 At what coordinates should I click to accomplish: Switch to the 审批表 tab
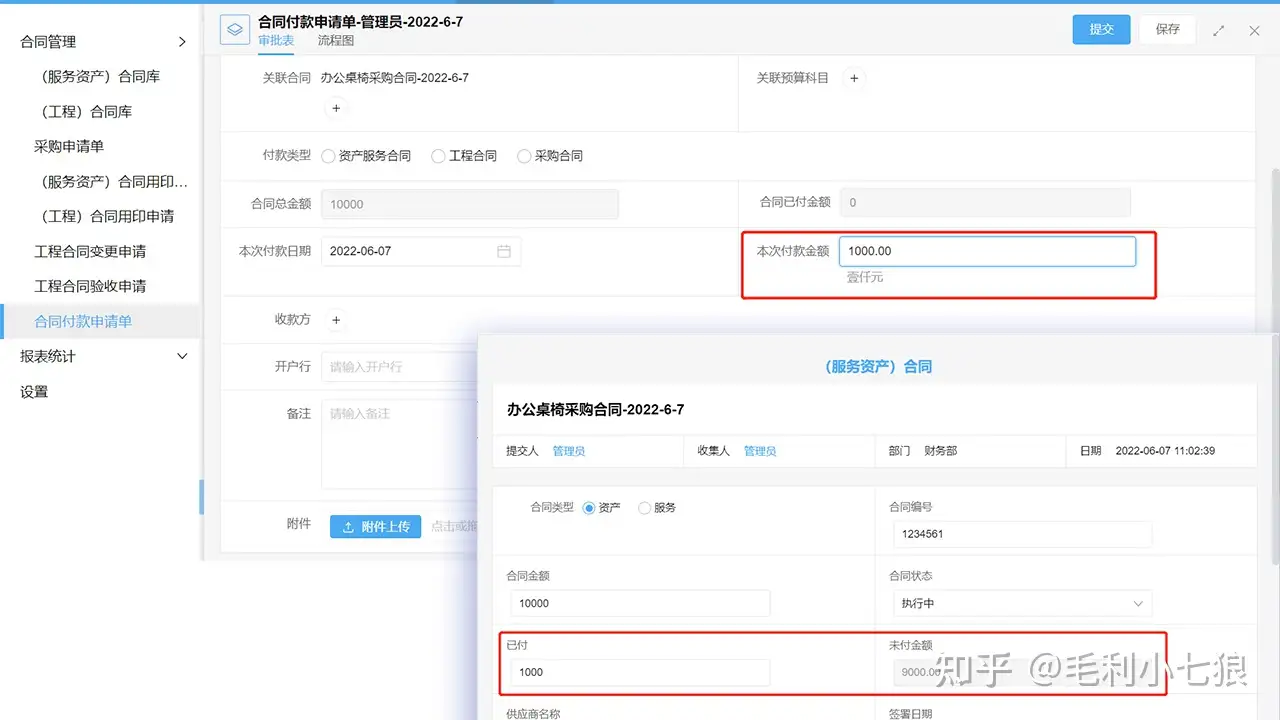pyautogui.click(x=276, y=41)
